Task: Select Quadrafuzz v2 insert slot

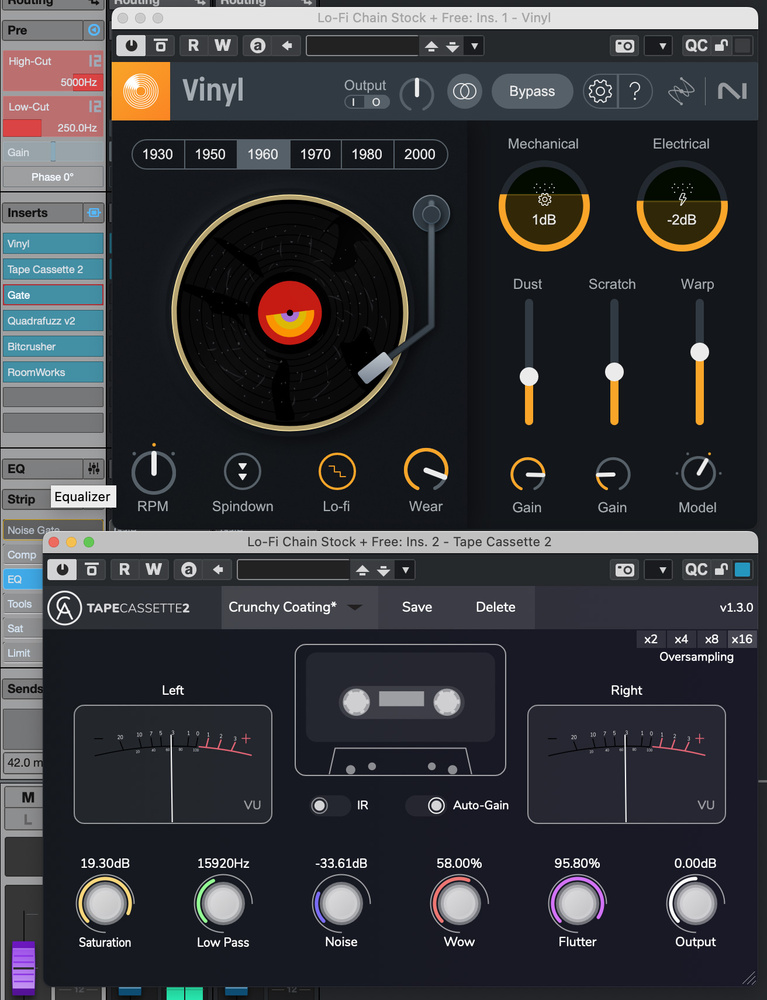Action: click(53, 321)
